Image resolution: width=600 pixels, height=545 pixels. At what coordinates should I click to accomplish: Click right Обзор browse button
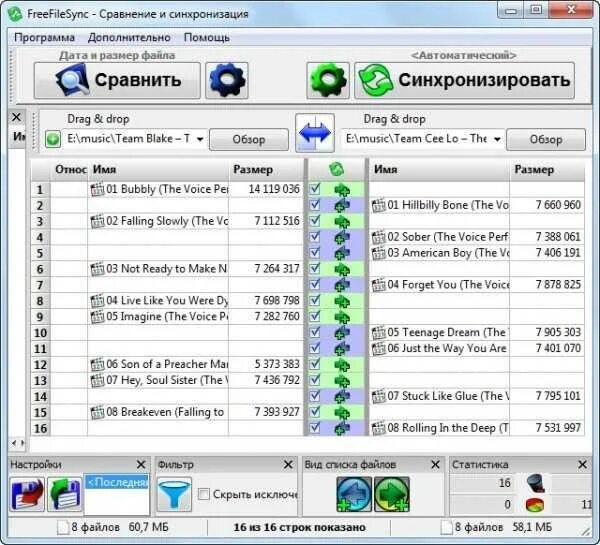[x=546, y=140]
